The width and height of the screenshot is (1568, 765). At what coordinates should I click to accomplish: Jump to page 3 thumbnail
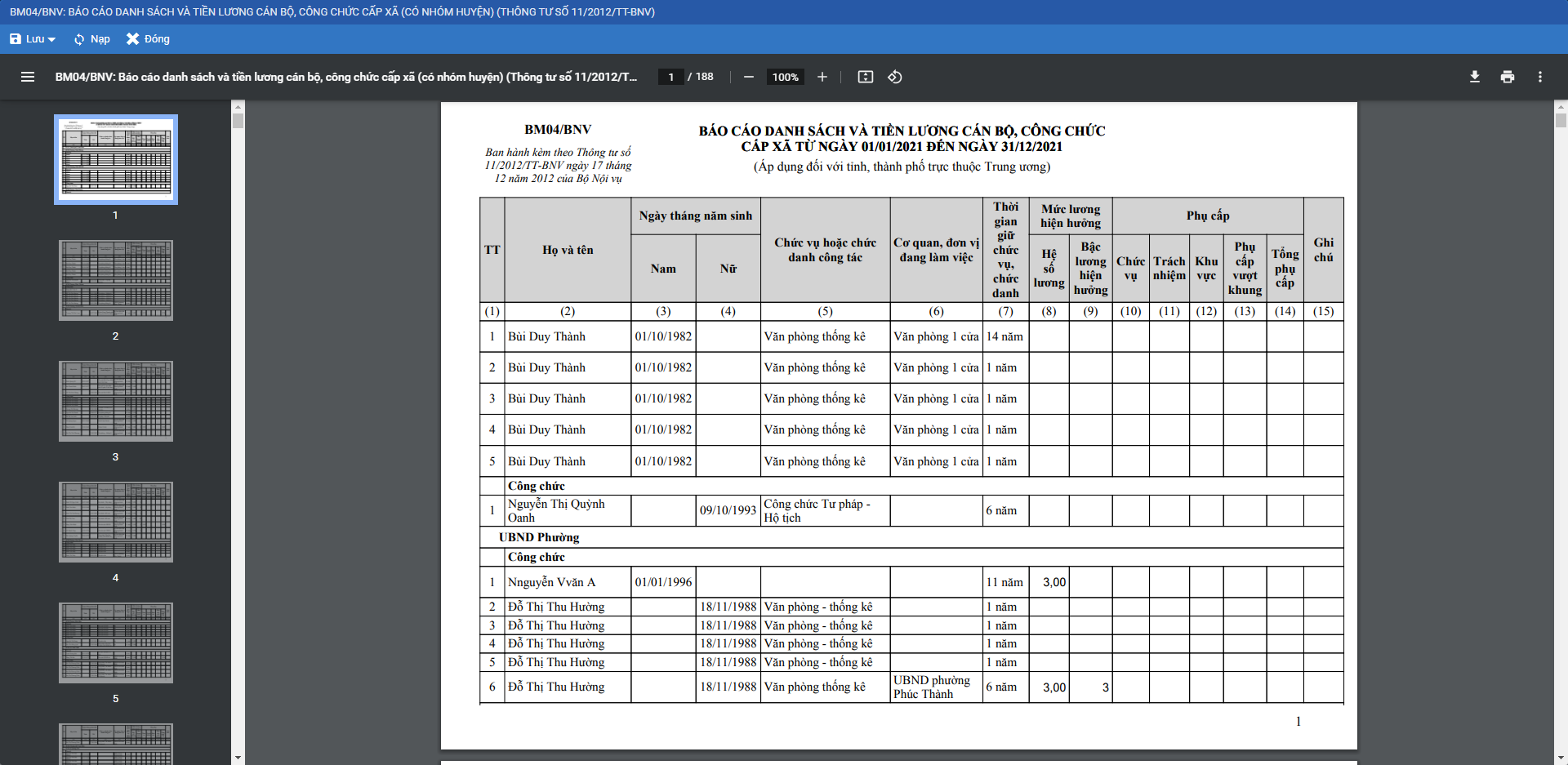coord(116,401)
